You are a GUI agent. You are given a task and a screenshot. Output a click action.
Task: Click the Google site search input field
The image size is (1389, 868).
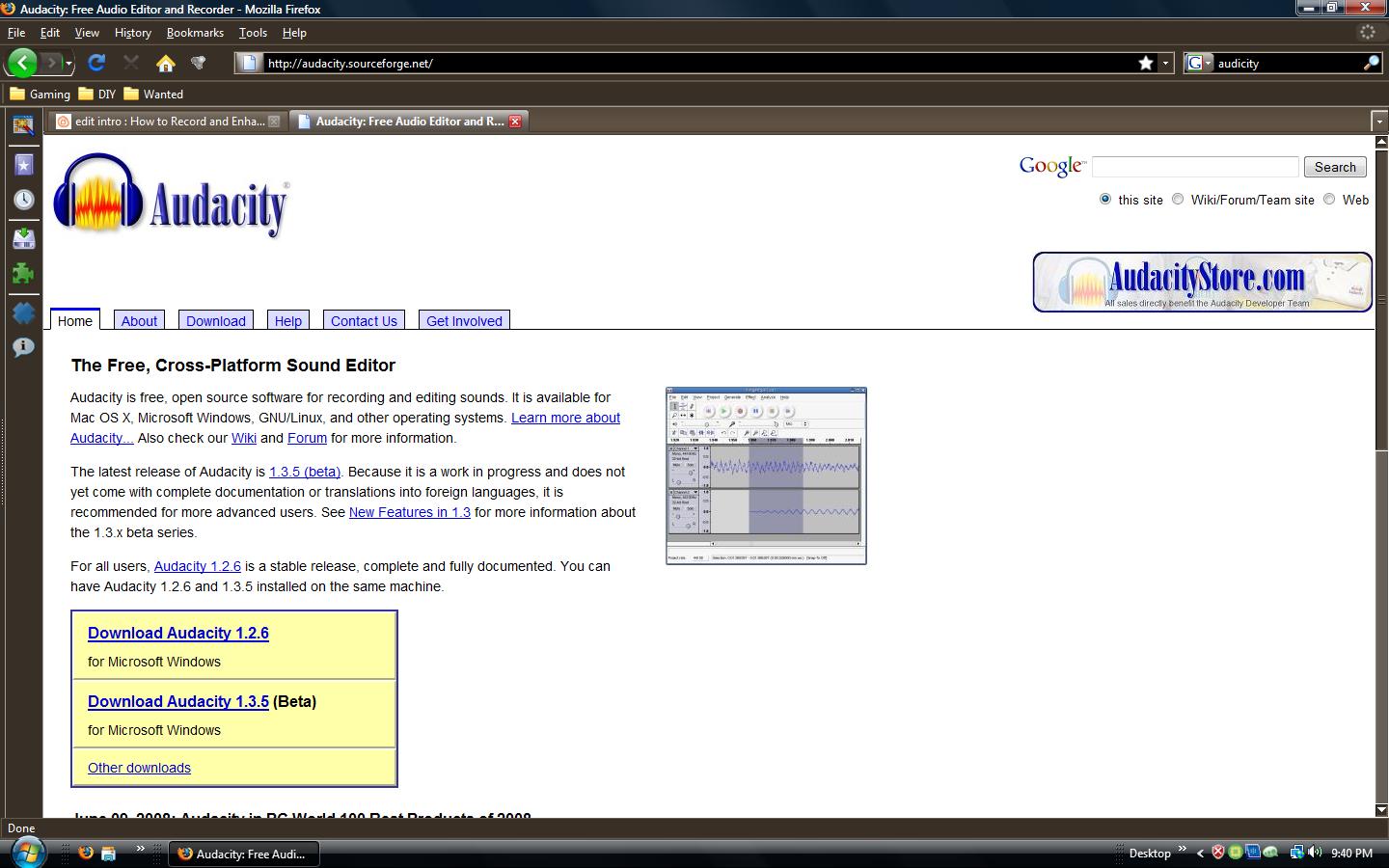click(1195, 167)
